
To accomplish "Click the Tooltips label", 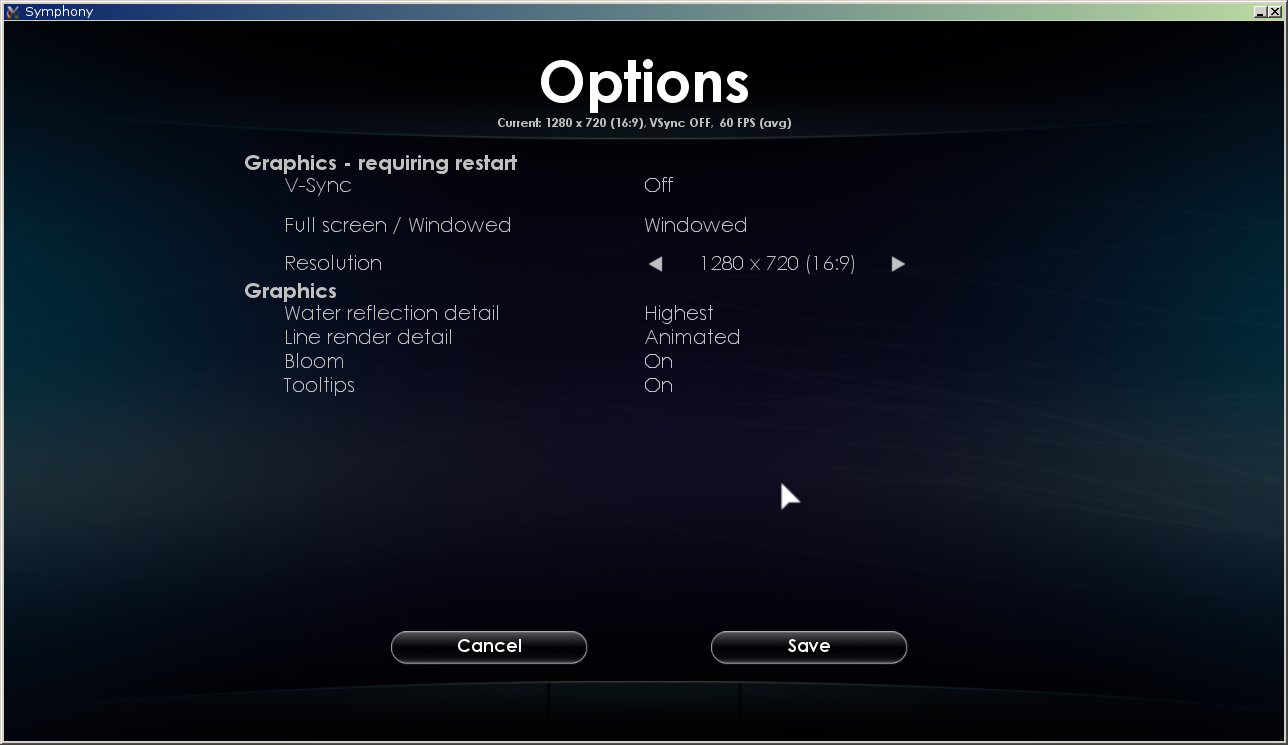I will point(319,385).
